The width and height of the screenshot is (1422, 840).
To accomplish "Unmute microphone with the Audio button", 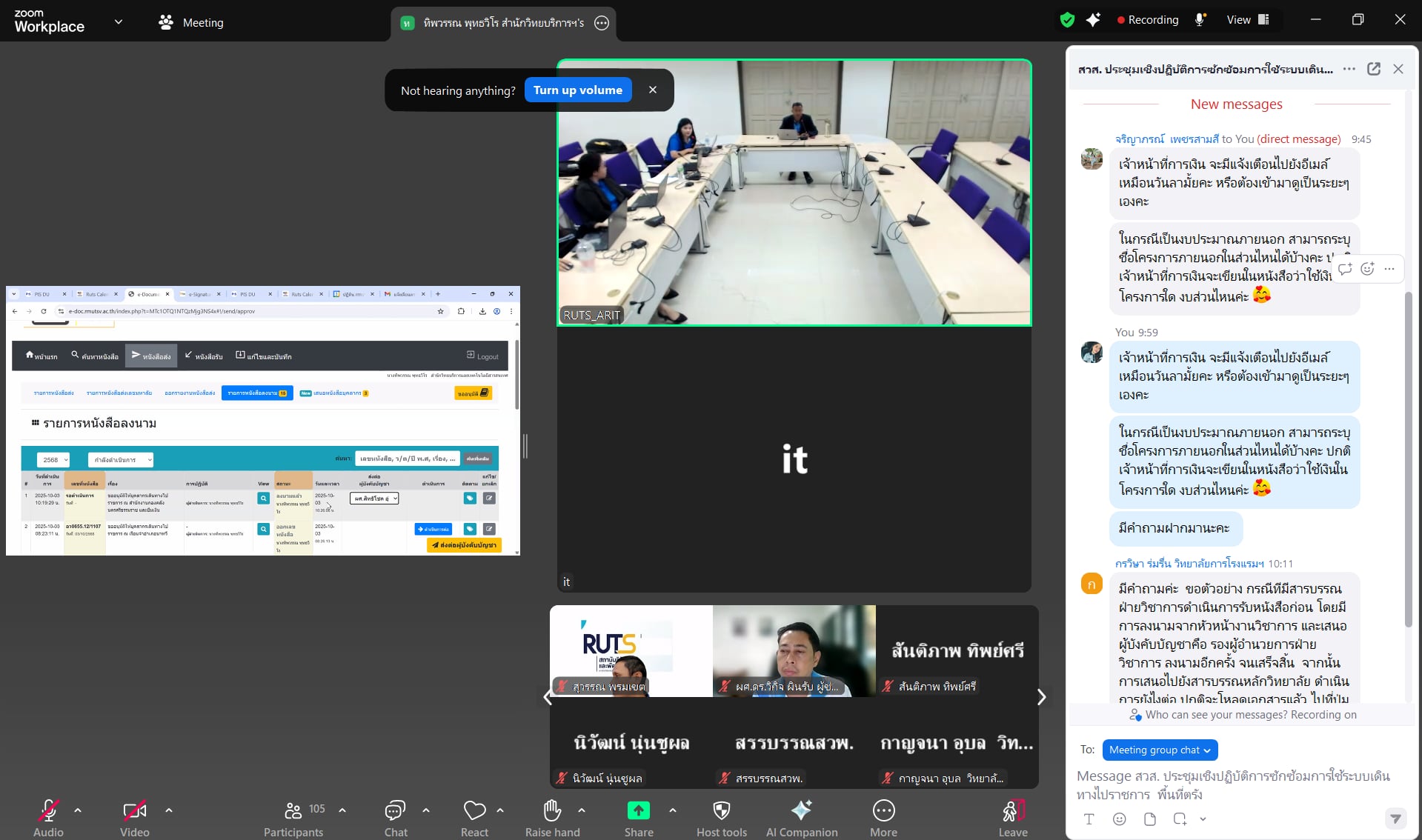I will click(48, 811).
